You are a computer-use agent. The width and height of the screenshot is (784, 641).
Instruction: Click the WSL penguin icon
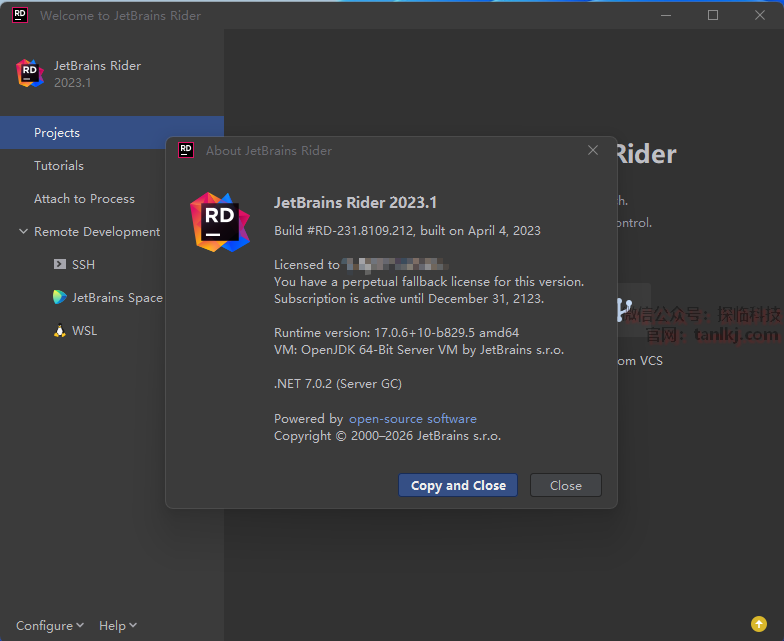point(60,331)
